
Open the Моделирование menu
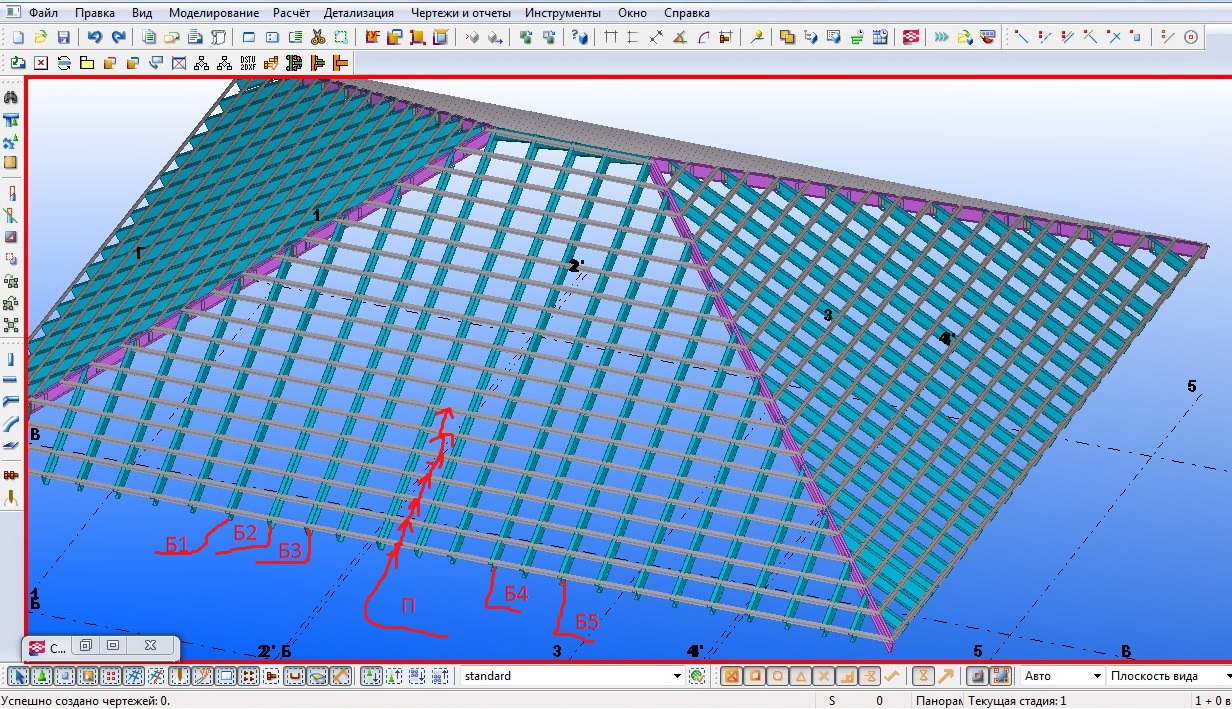point(212,13)
